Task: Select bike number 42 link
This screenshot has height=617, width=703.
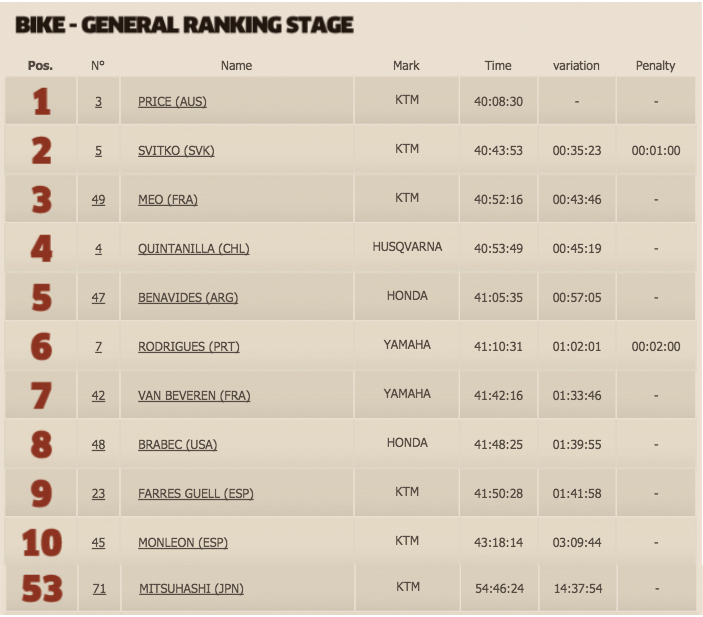Action: [x=98, y=395]
